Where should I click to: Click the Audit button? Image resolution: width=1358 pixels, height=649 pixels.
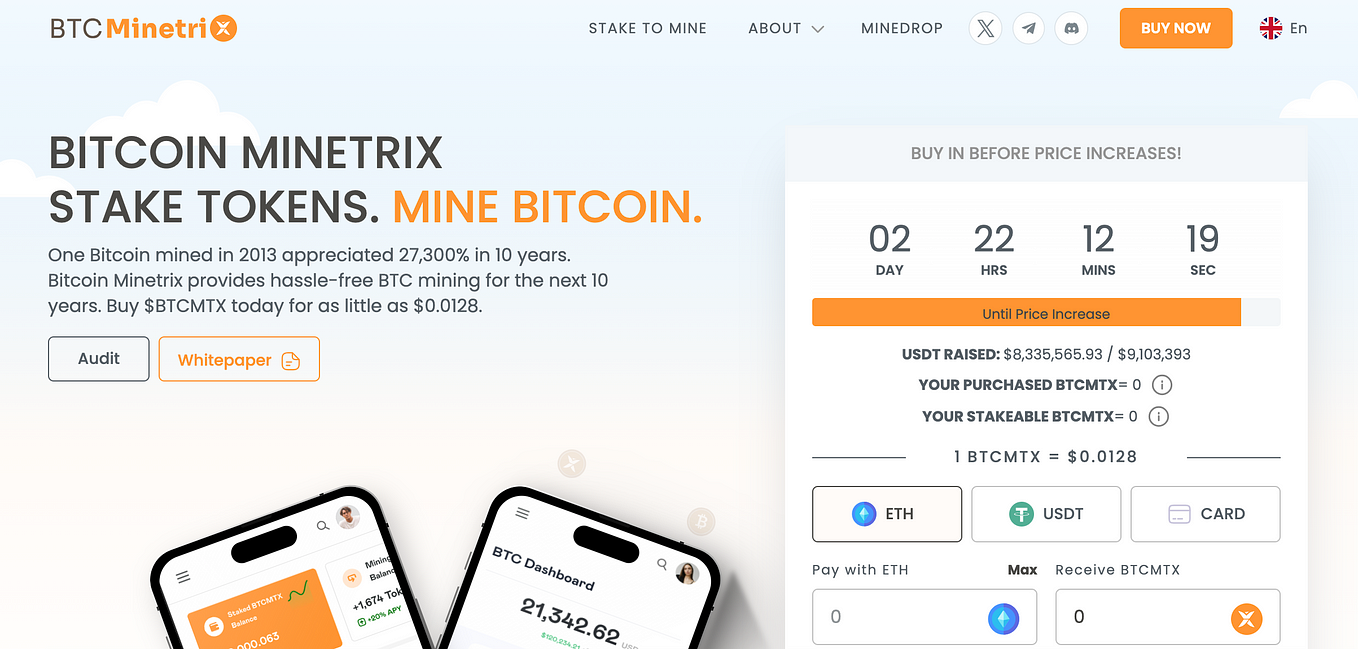click(99, 359)
